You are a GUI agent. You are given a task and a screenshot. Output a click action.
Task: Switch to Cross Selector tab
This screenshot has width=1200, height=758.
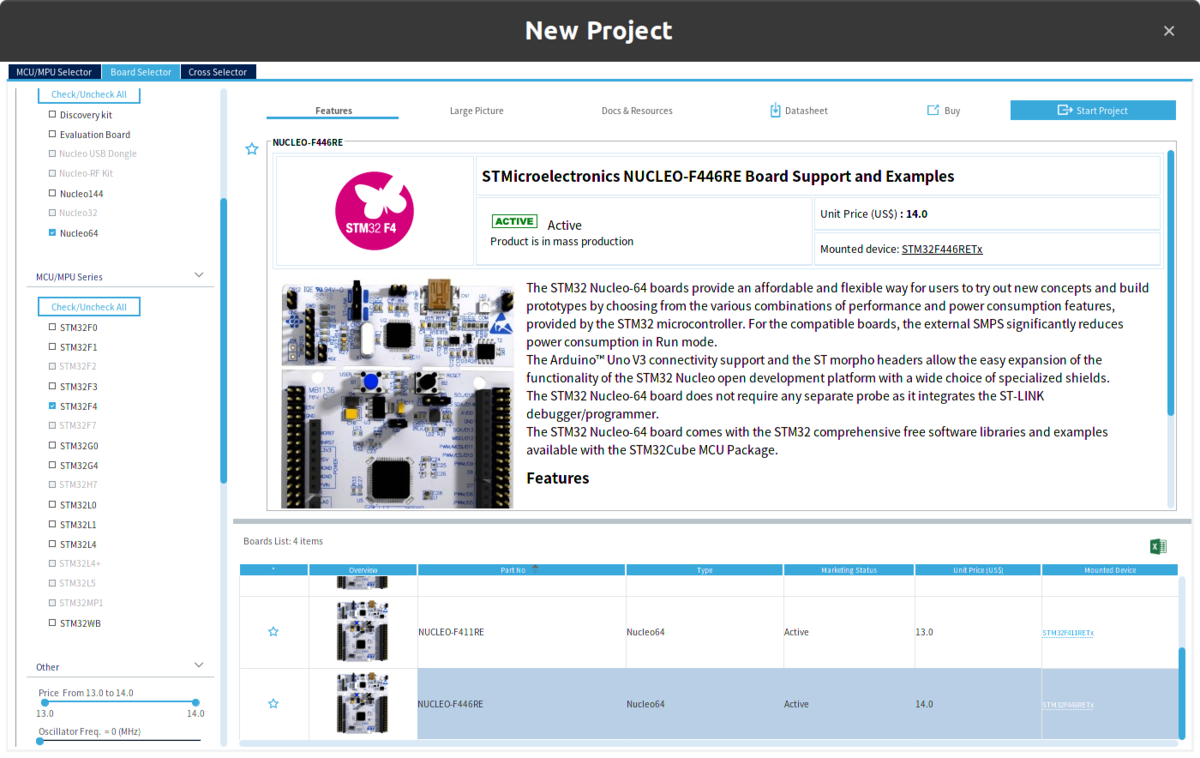pos(218,72)
